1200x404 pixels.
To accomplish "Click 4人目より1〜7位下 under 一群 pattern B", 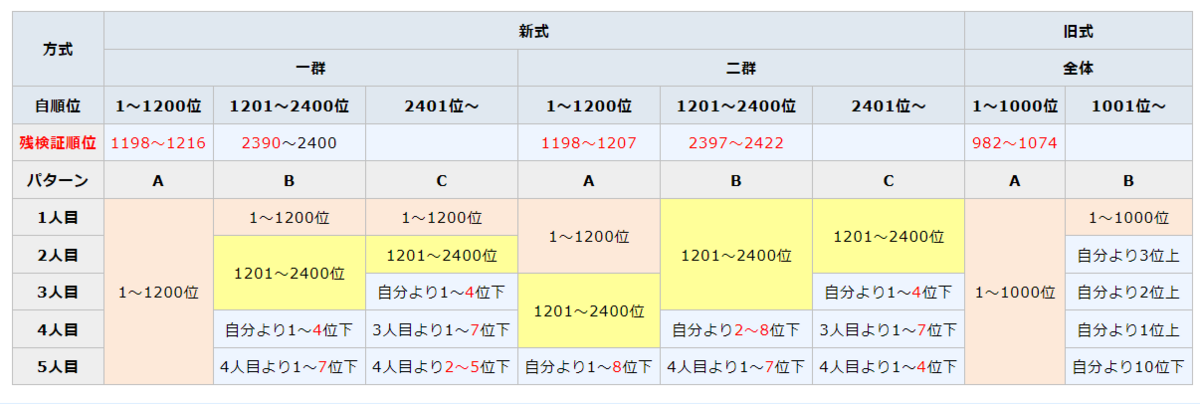I will (x=289, y=366).
